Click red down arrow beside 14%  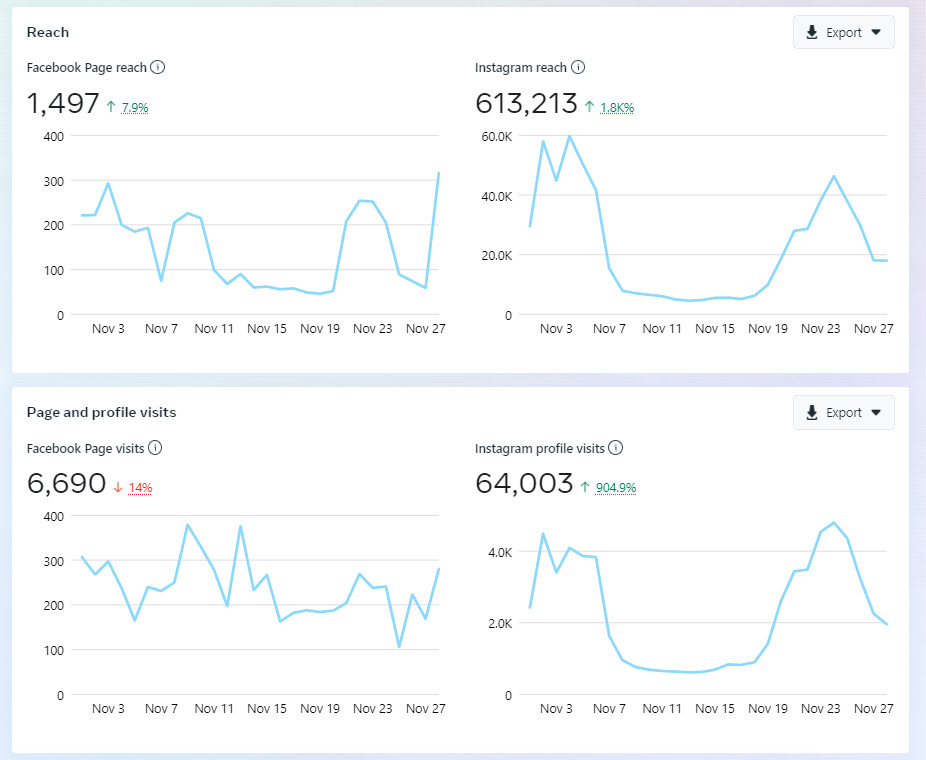click(117, 487)
